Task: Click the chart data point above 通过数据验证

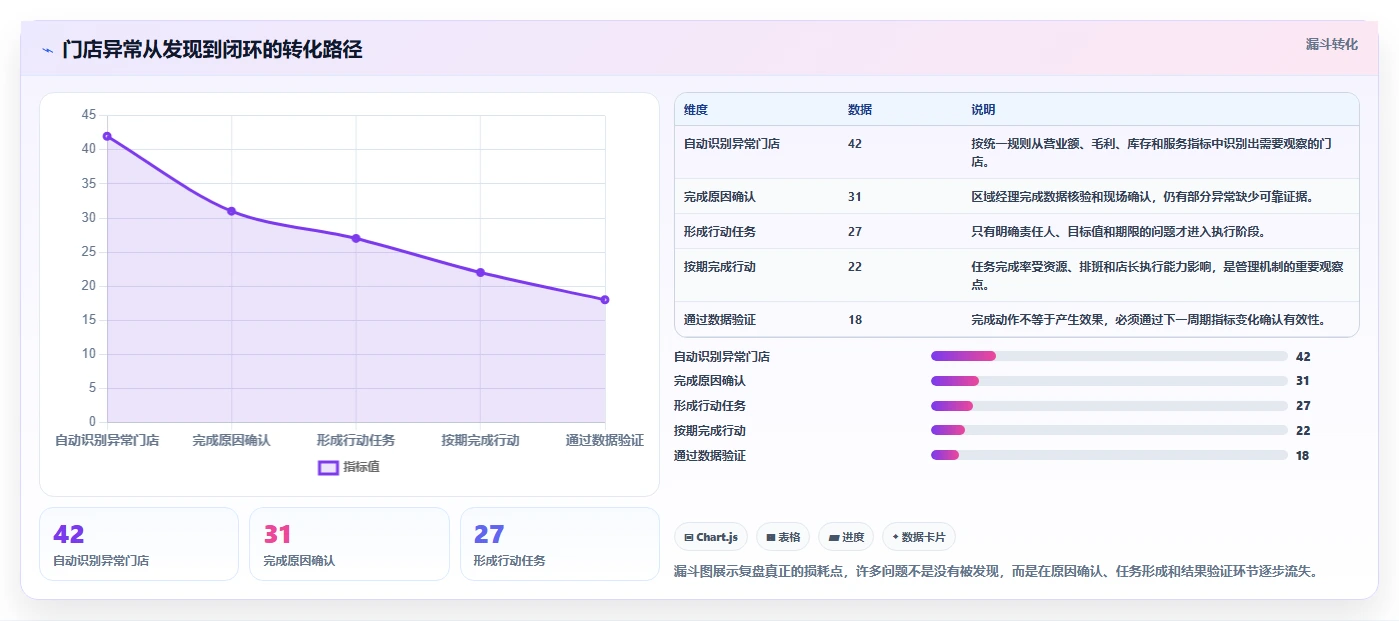Action: 605,300
